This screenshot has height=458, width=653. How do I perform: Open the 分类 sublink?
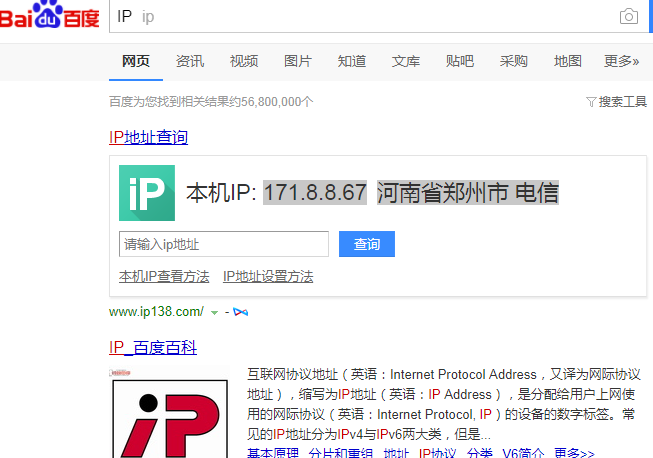pos(479,453)
